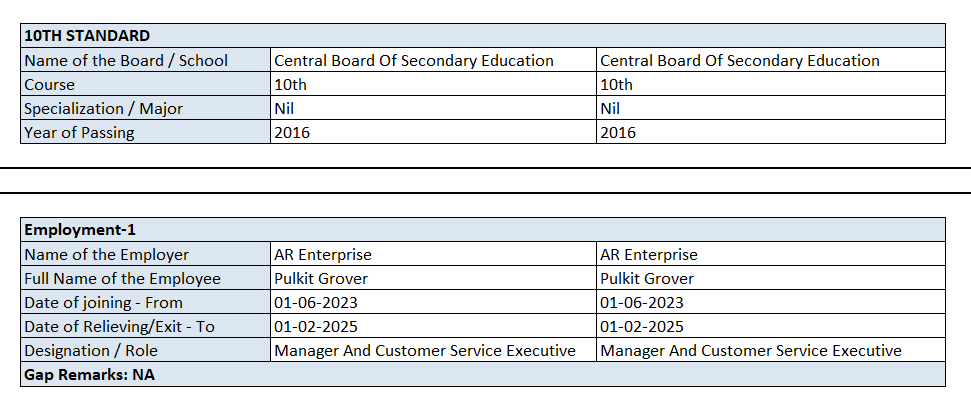Select the 'Name of the Board / School' label cell

[x=126, y=60]
